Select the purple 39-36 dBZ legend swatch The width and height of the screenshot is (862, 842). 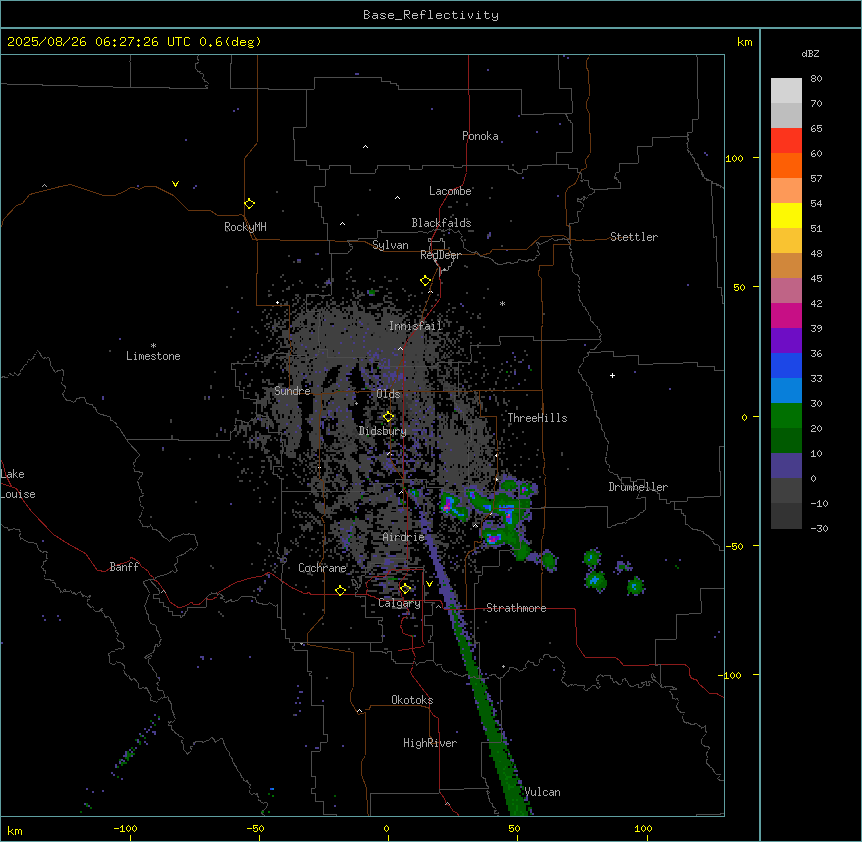click(786, 341)
